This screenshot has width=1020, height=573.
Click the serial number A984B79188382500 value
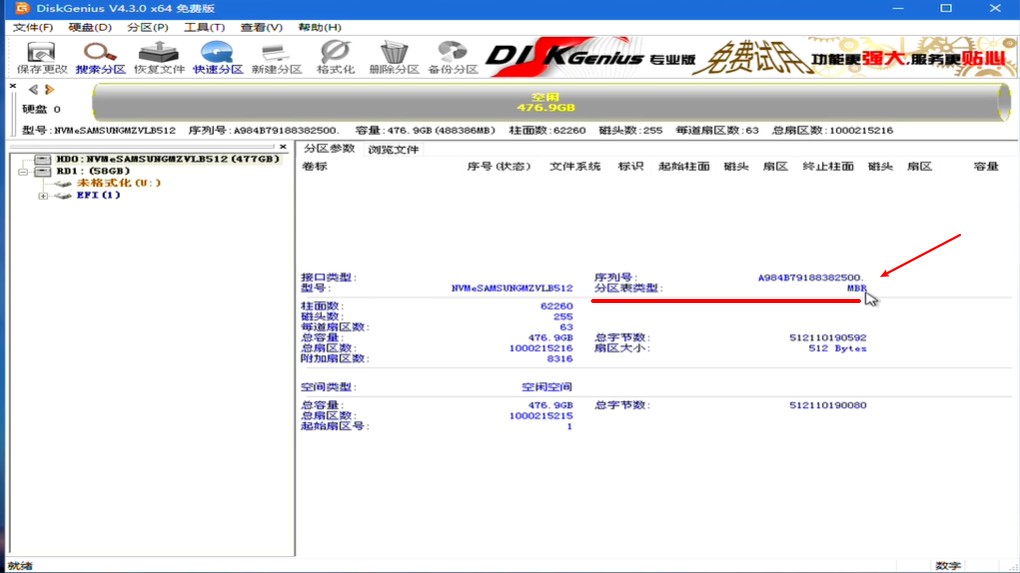point(811,277)
